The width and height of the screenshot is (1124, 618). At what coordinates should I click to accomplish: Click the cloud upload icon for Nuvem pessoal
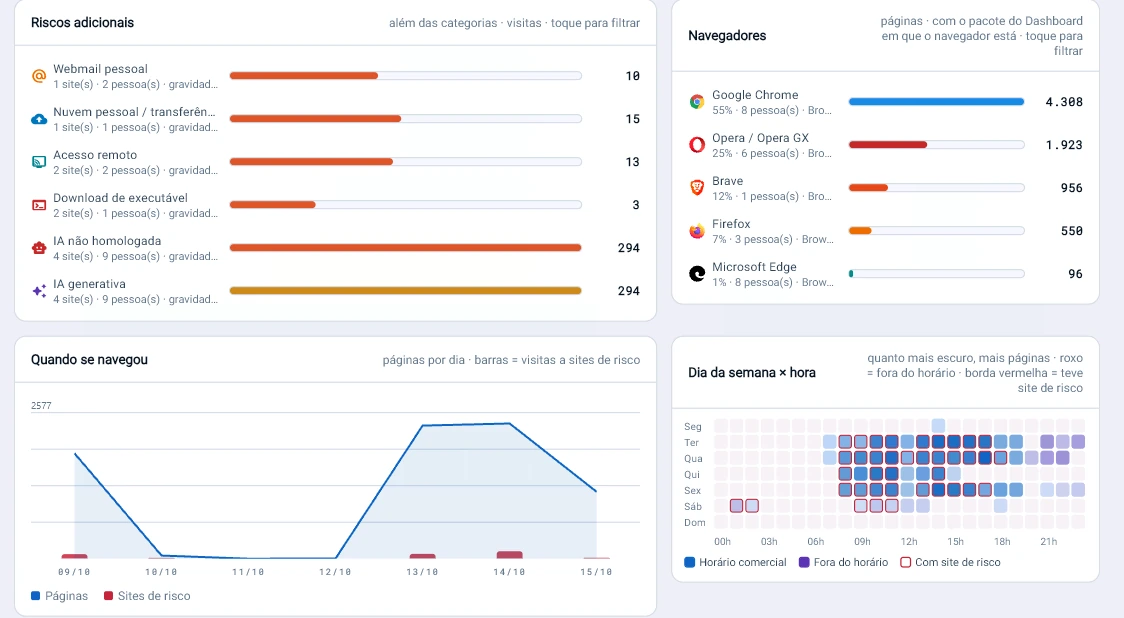coord(39,119)
